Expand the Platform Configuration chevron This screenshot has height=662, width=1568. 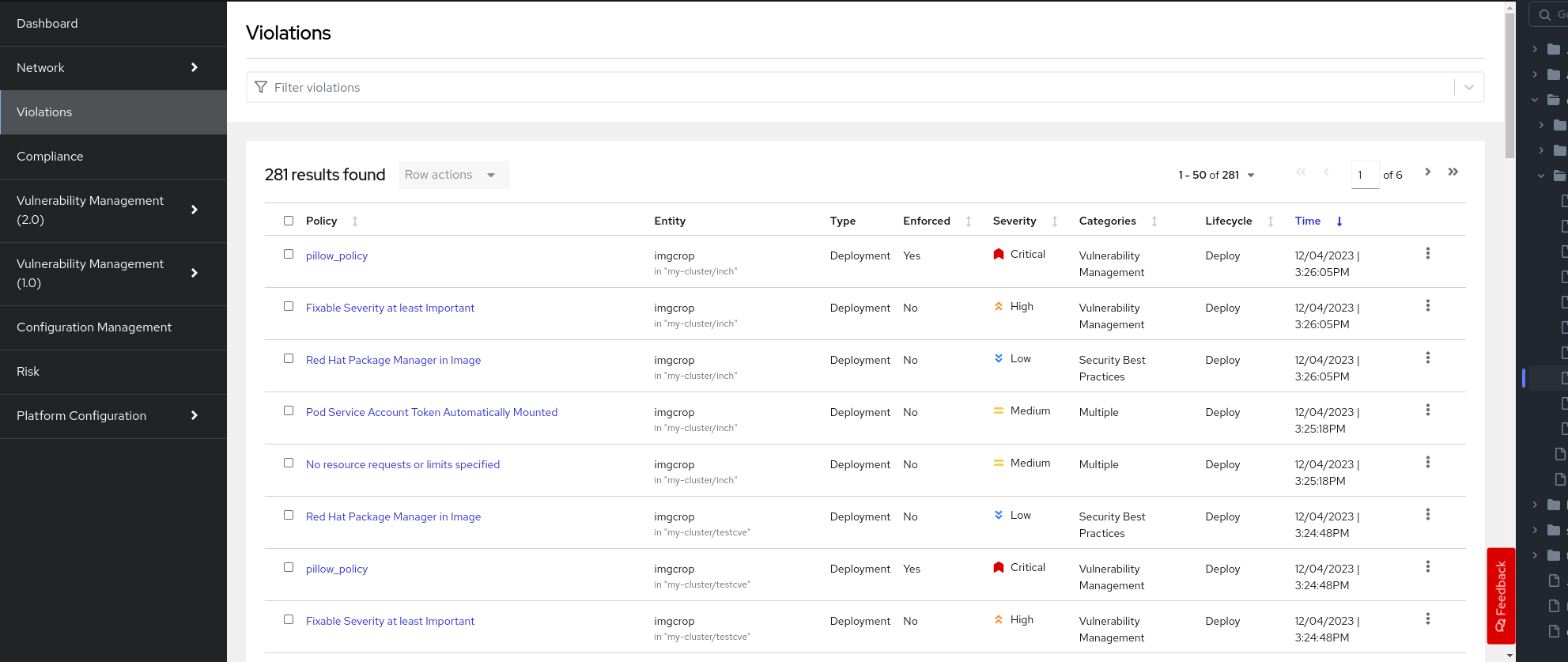[x=195, y=415]
